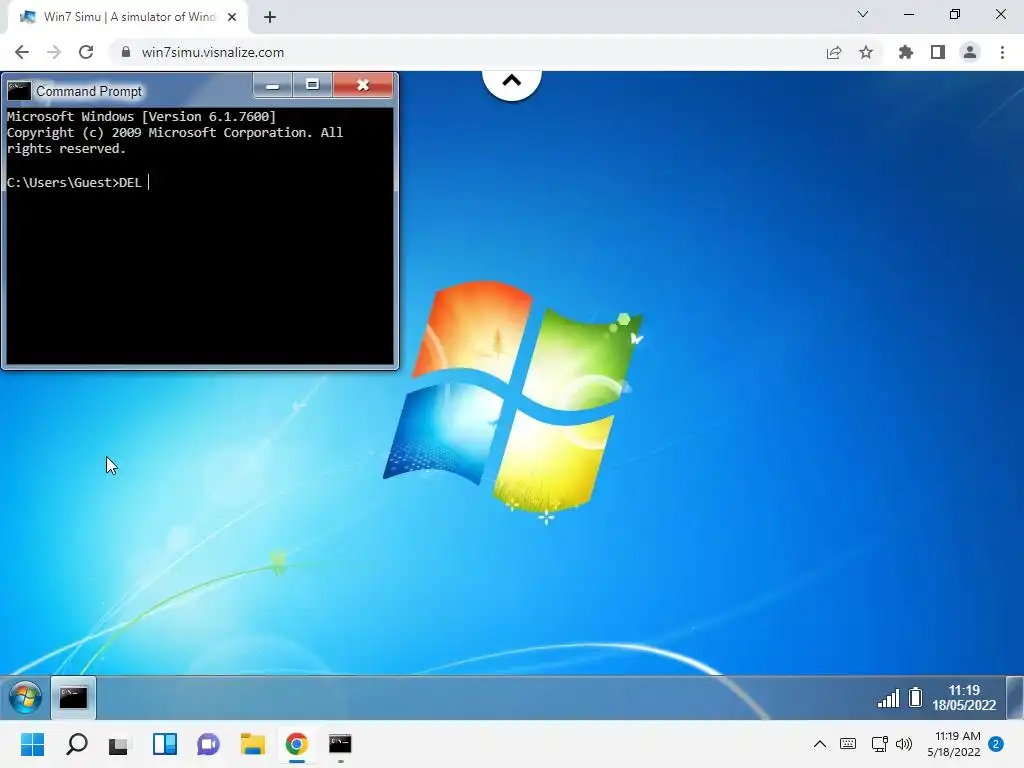Viewport: 1024px width, 768px height.
Task: Share this page icon
Action: 834,52
